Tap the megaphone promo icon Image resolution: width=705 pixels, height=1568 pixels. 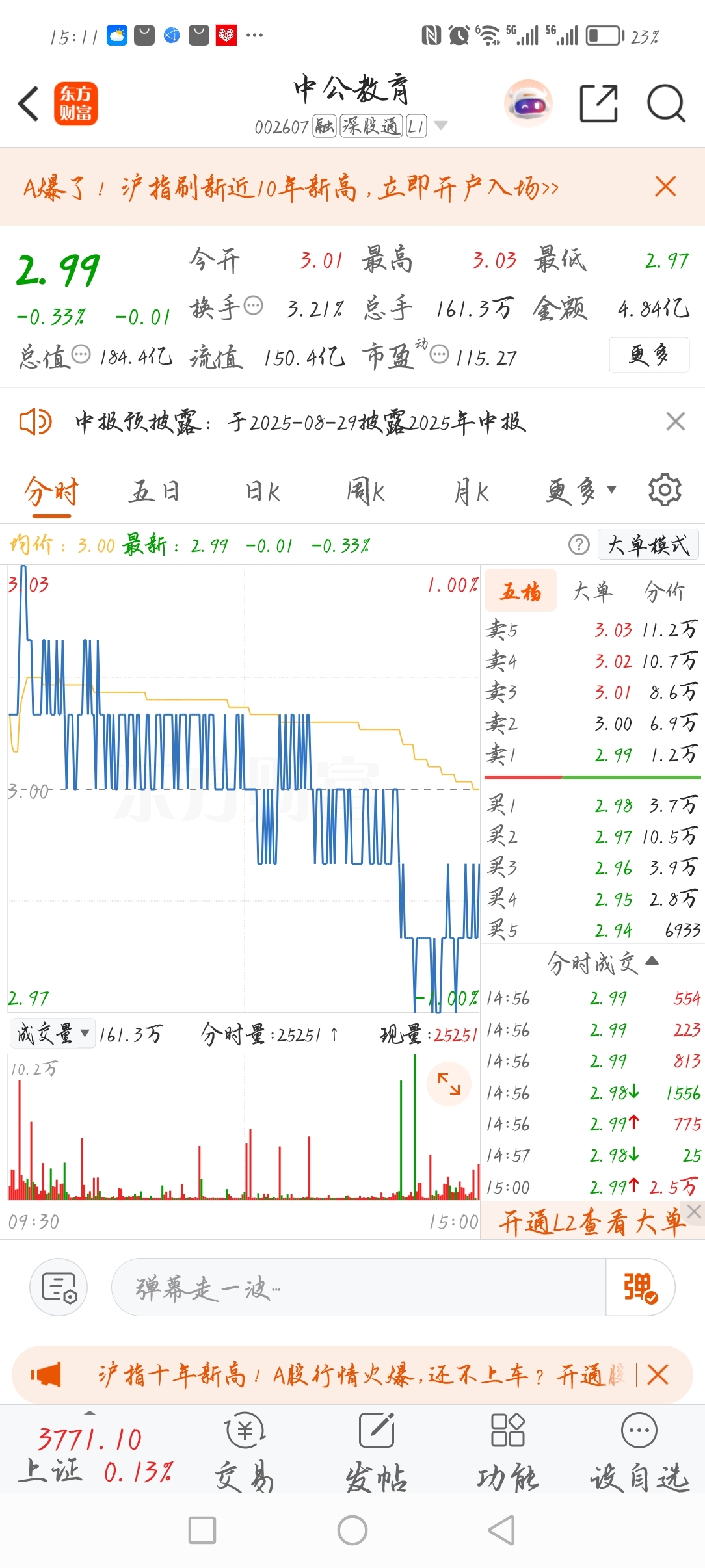pos(46,1375)
